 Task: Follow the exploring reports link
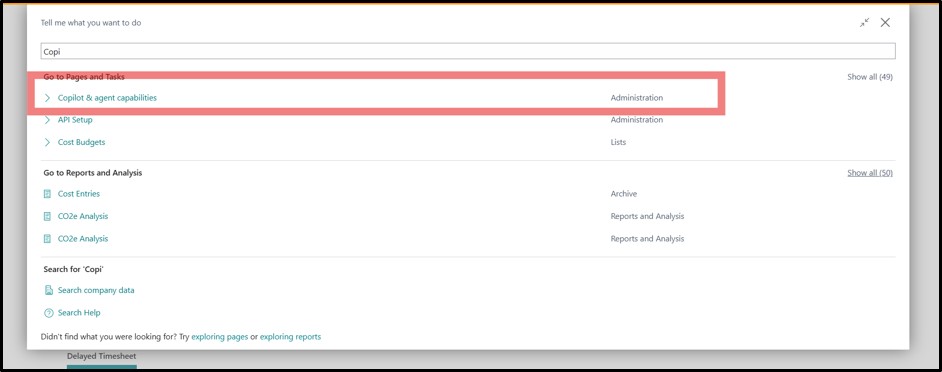290,337
